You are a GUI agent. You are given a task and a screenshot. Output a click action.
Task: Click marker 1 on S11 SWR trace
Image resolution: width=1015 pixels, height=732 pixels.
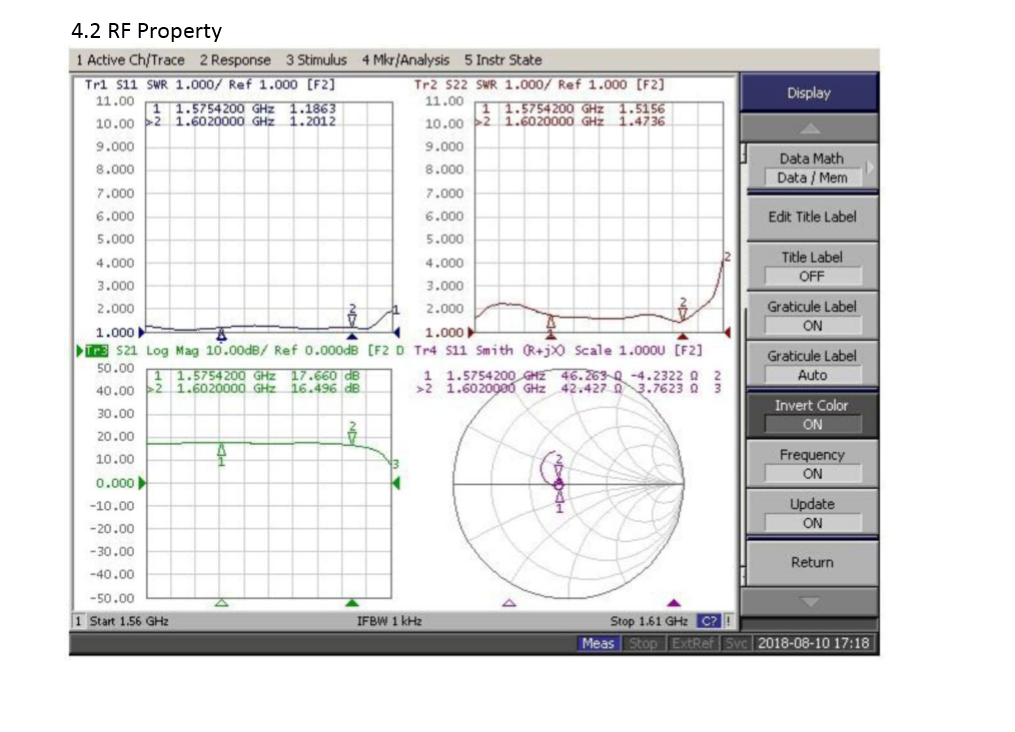coord(221,335)
